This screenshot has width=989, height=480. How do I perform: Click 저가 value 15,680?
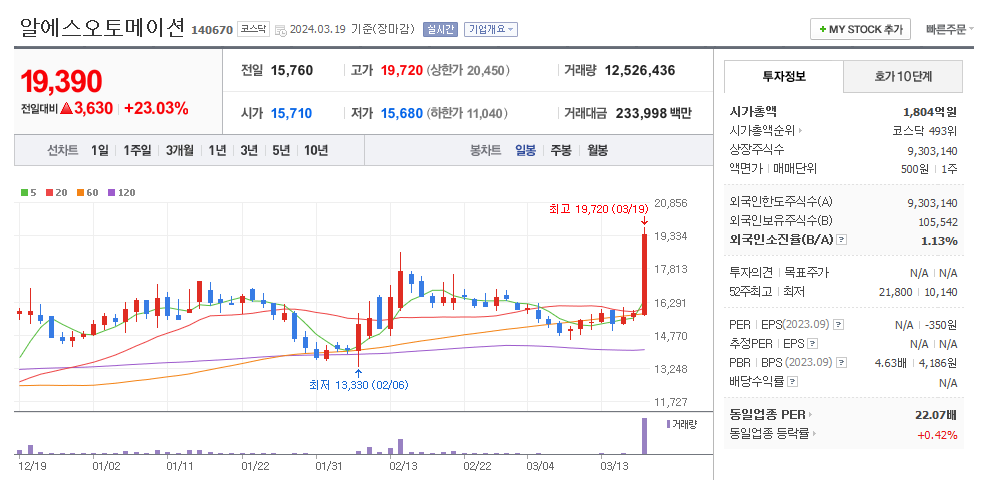[x=401, y=114]
